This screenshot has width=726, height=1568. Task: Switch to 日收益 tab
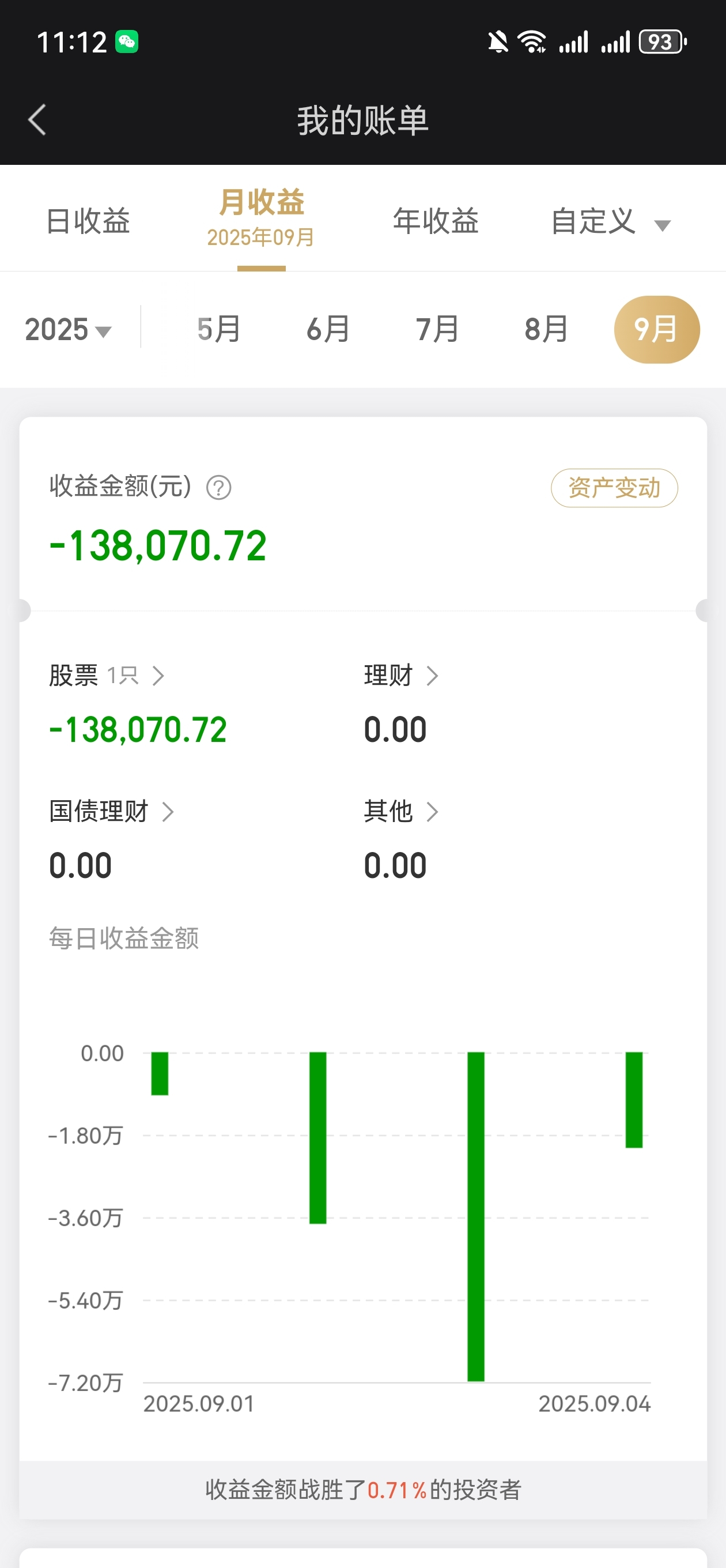click(x=88, y=220)
